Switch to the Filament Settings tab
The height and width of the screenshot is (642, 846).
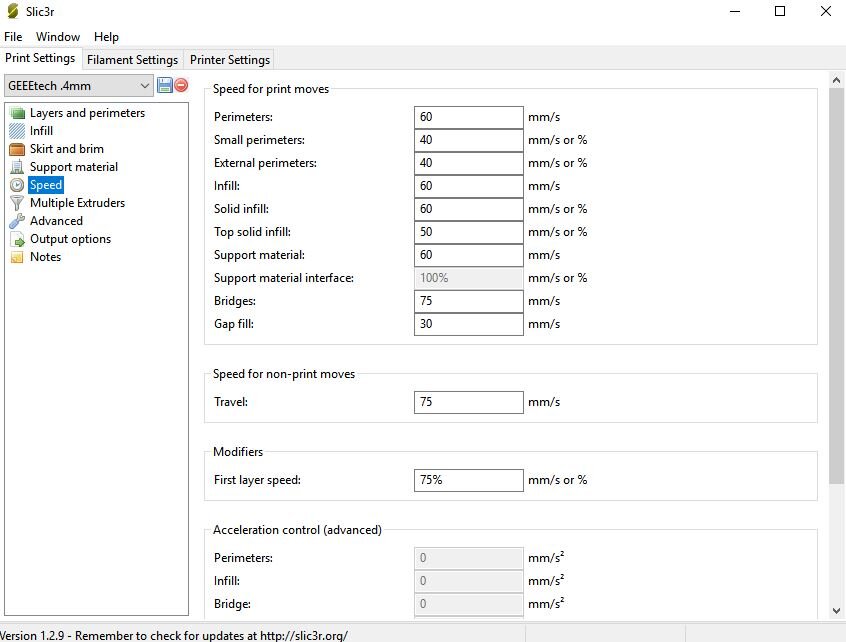(x=132, y=59)
